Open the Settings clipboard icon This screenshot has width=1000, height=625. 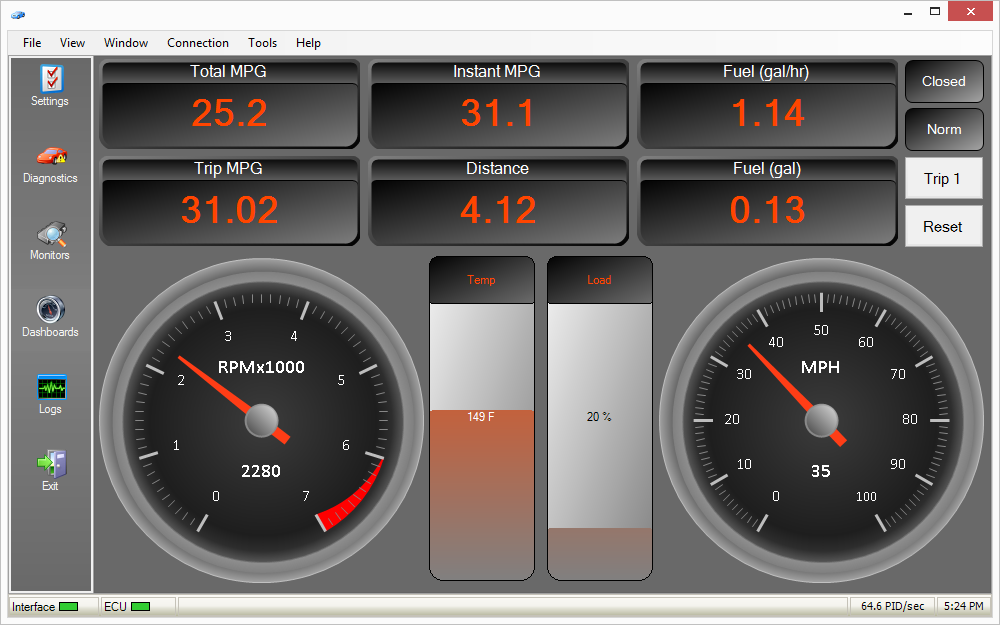50,79
